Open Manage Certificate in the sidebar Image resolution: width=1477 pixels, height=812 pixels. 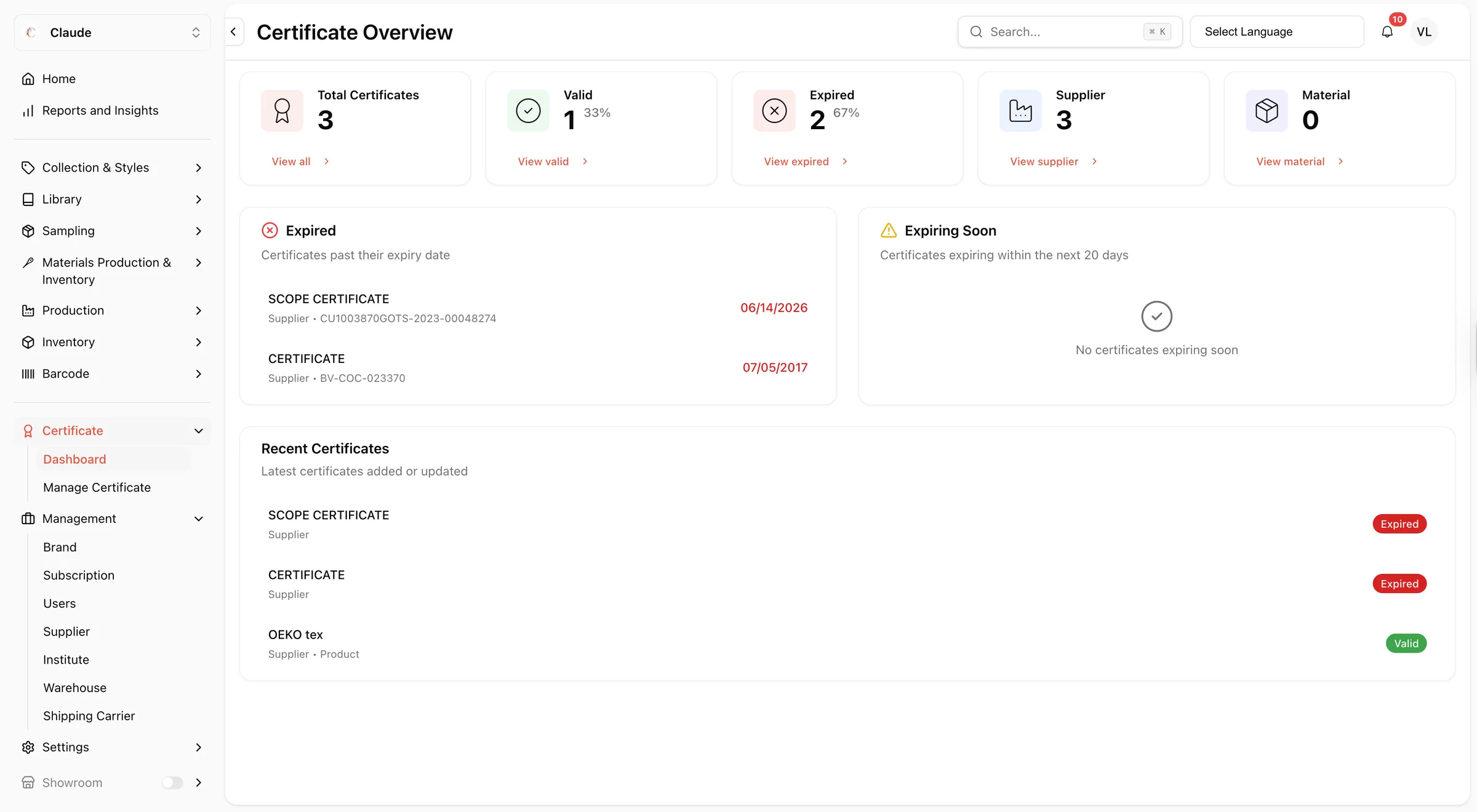(97, 488)
